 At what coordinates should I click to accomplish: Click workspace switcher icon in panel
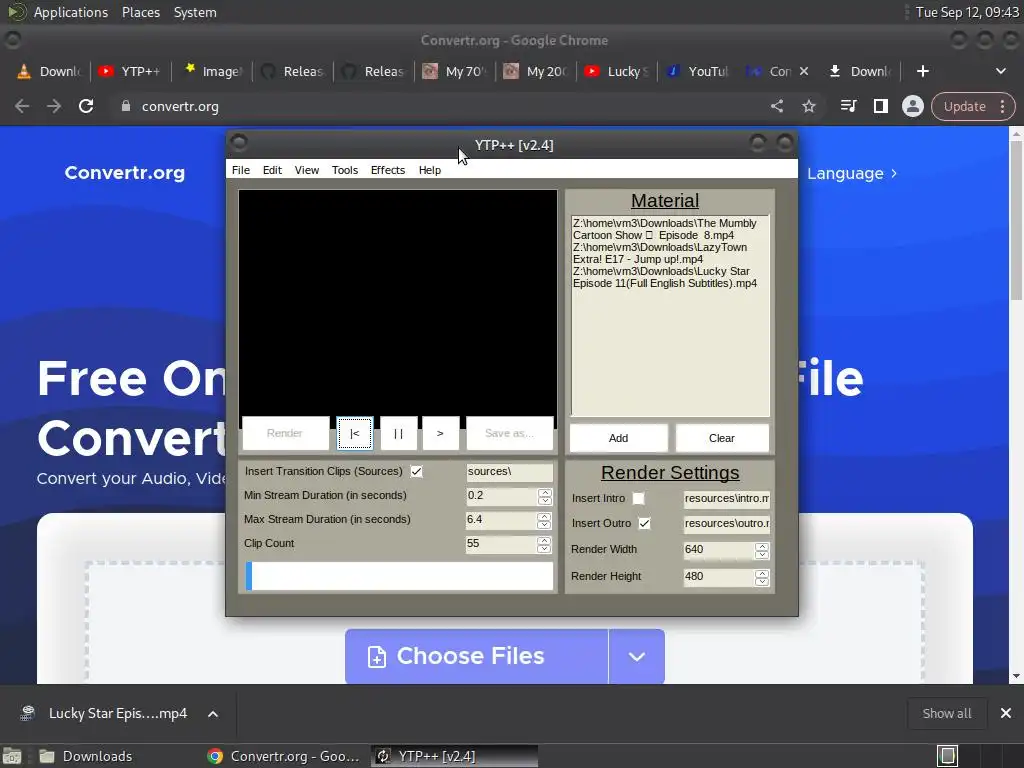(948, 756)
